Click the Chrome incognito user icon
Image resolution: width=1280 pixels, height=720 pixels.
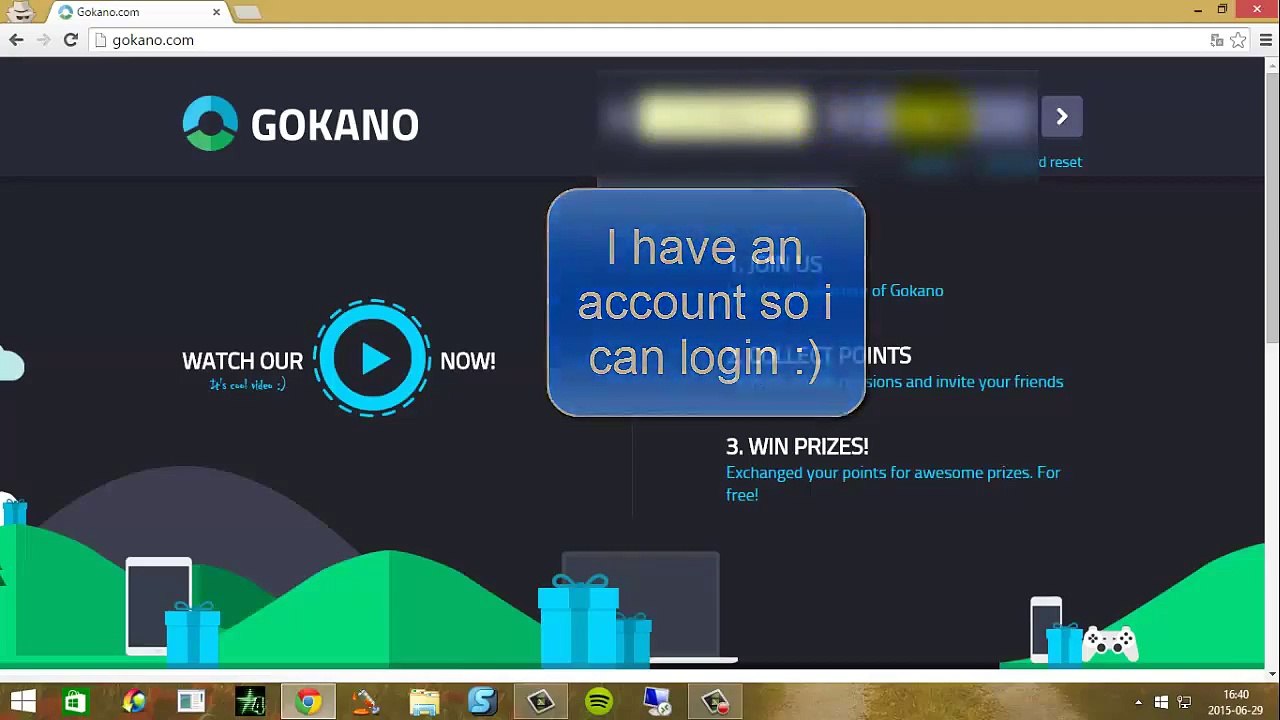21,12
